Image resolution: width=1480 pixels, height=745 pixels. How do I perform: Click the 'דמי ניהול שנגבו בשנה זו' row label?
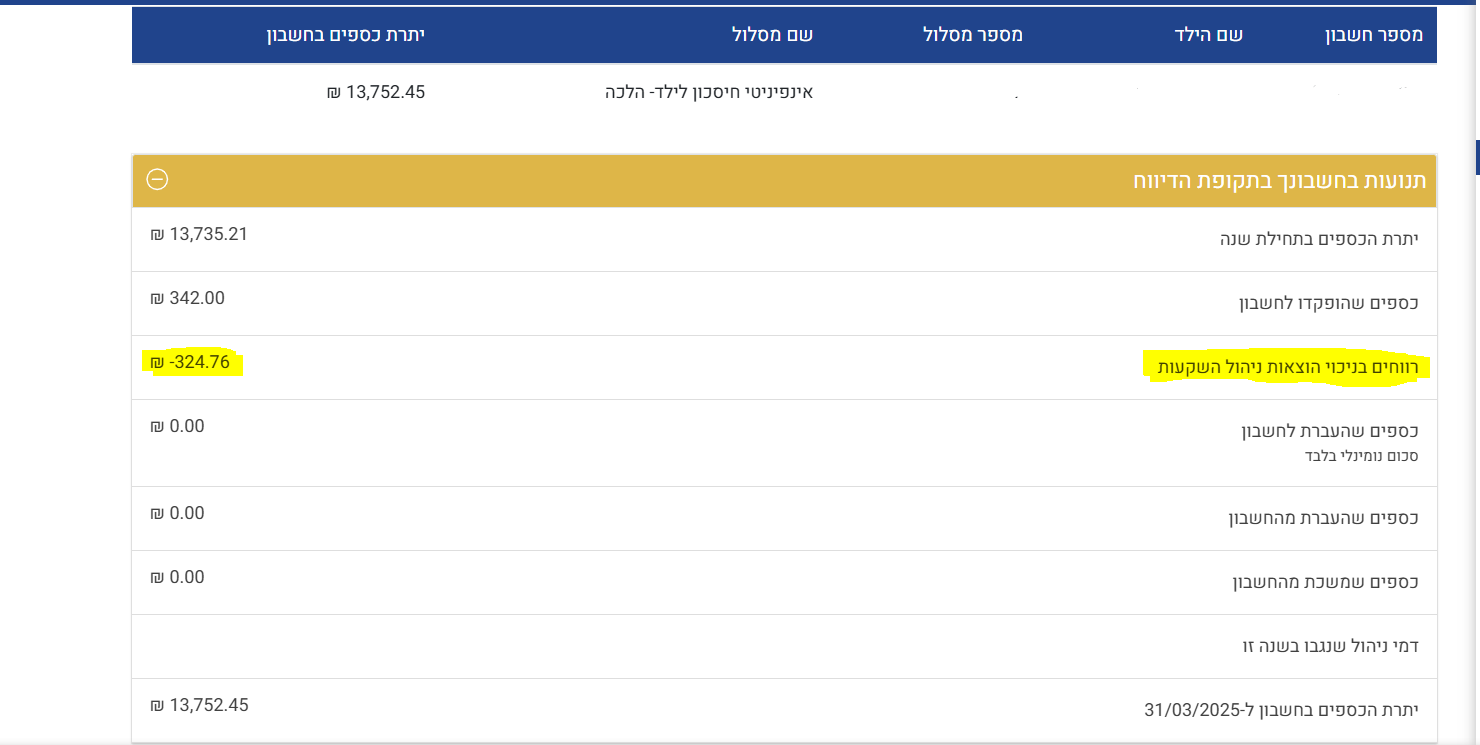pos(1330,646)
